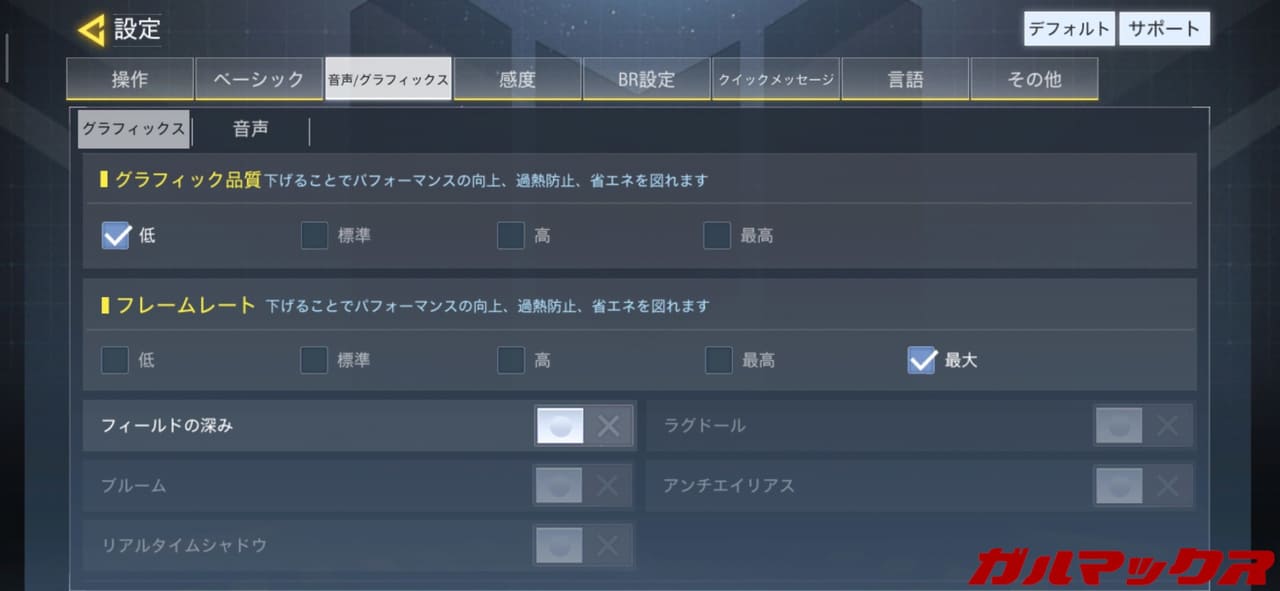
Task: Check 高 under グラフィック品質
Action: tap(511, 236)
